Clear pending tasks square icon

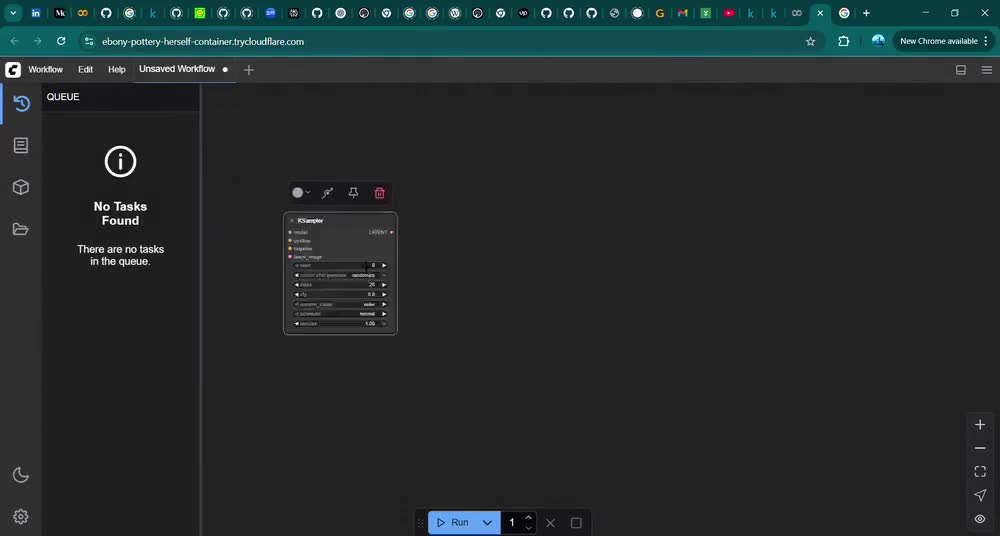[x=576, y=523]
